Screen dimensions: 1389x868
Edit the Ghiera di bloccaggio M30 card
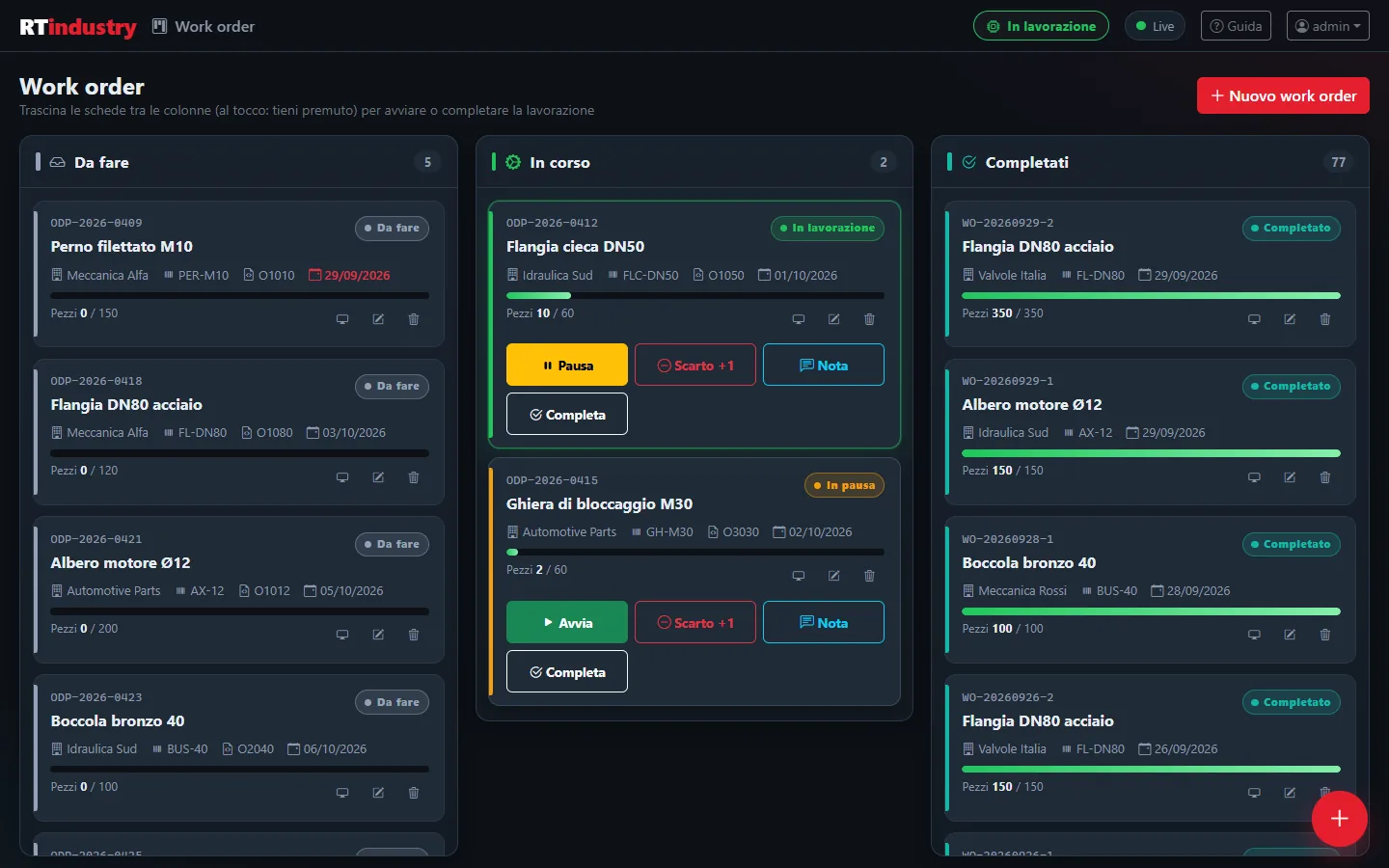(833, 576)
